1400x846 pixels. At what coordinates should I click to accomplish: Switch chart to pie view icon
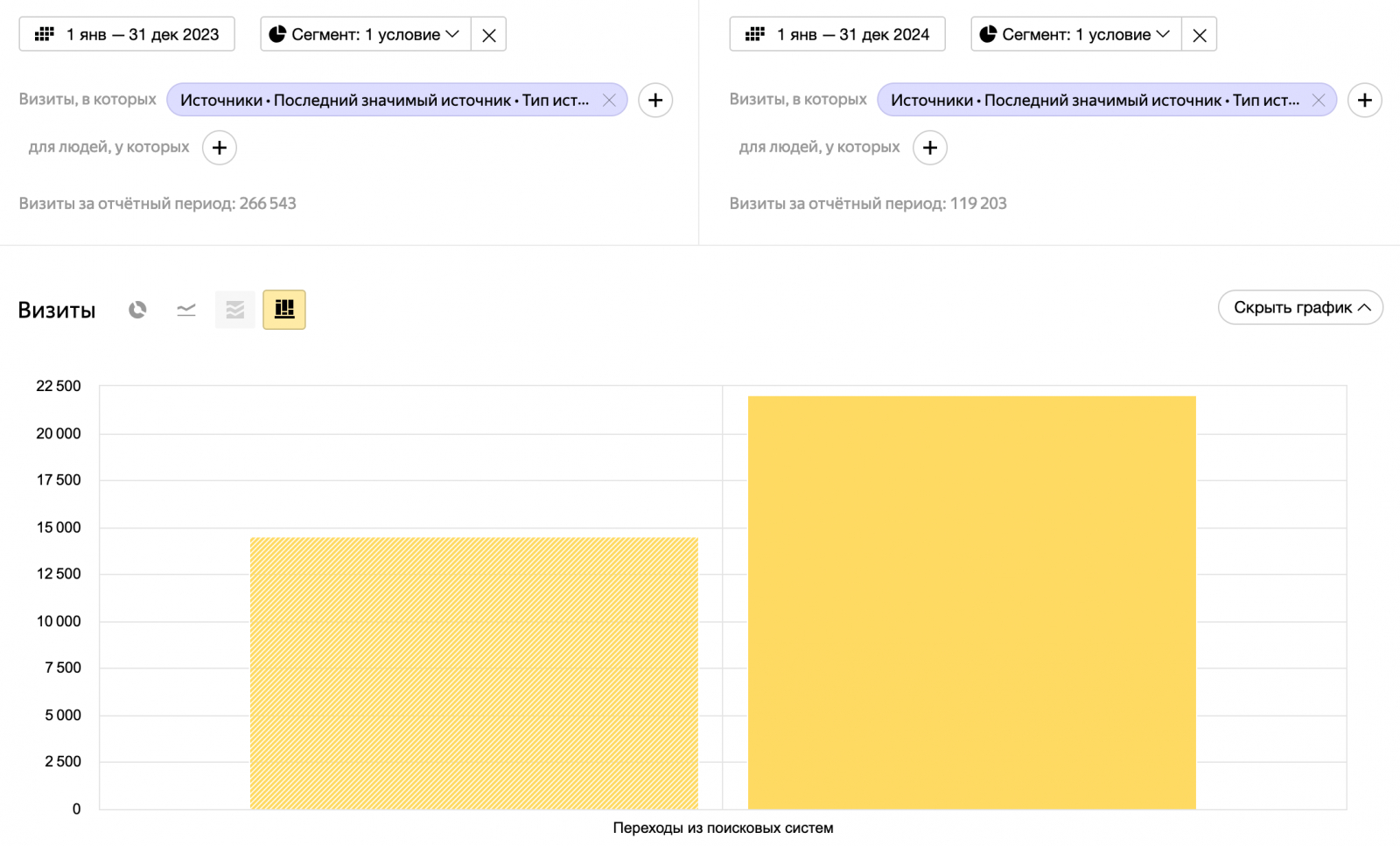tap(137, 310)
